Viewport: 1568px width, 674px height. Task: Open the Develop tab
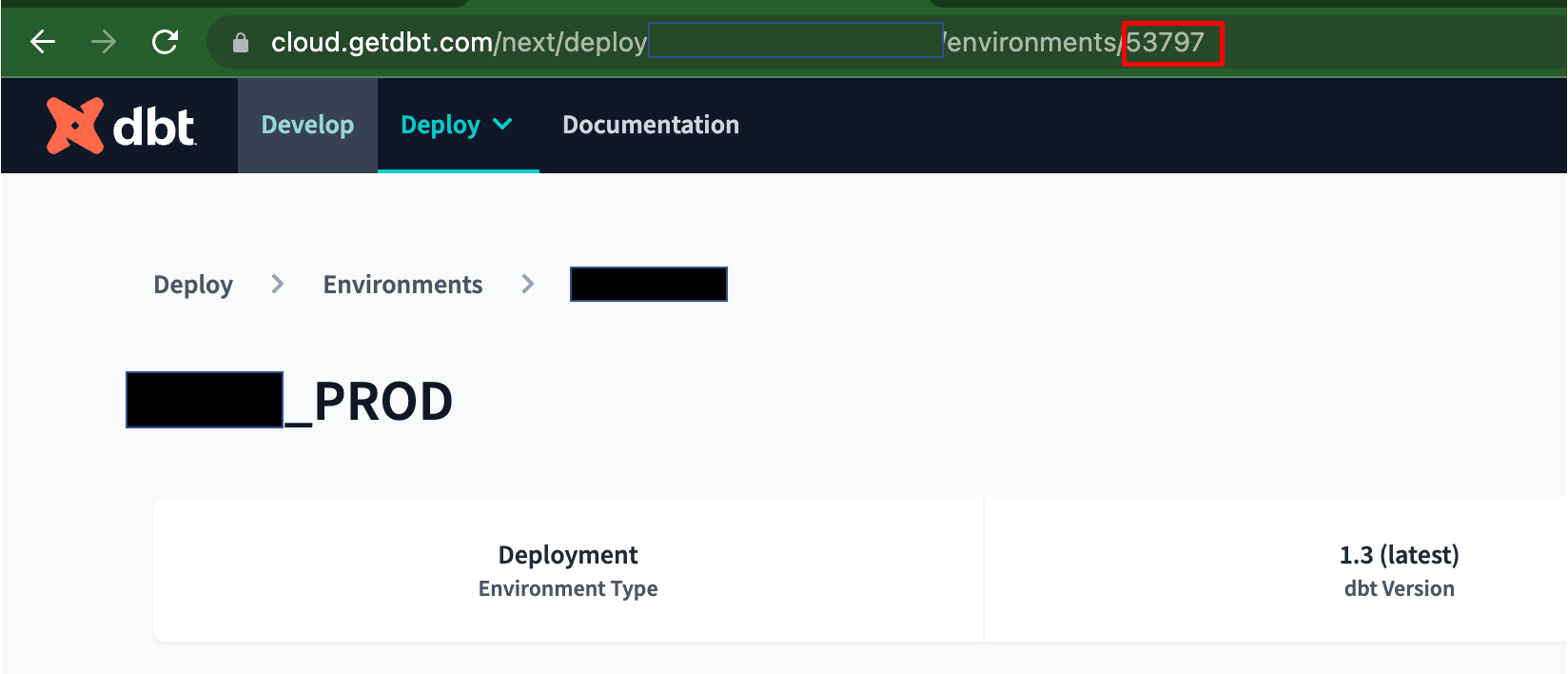[307, 125]
